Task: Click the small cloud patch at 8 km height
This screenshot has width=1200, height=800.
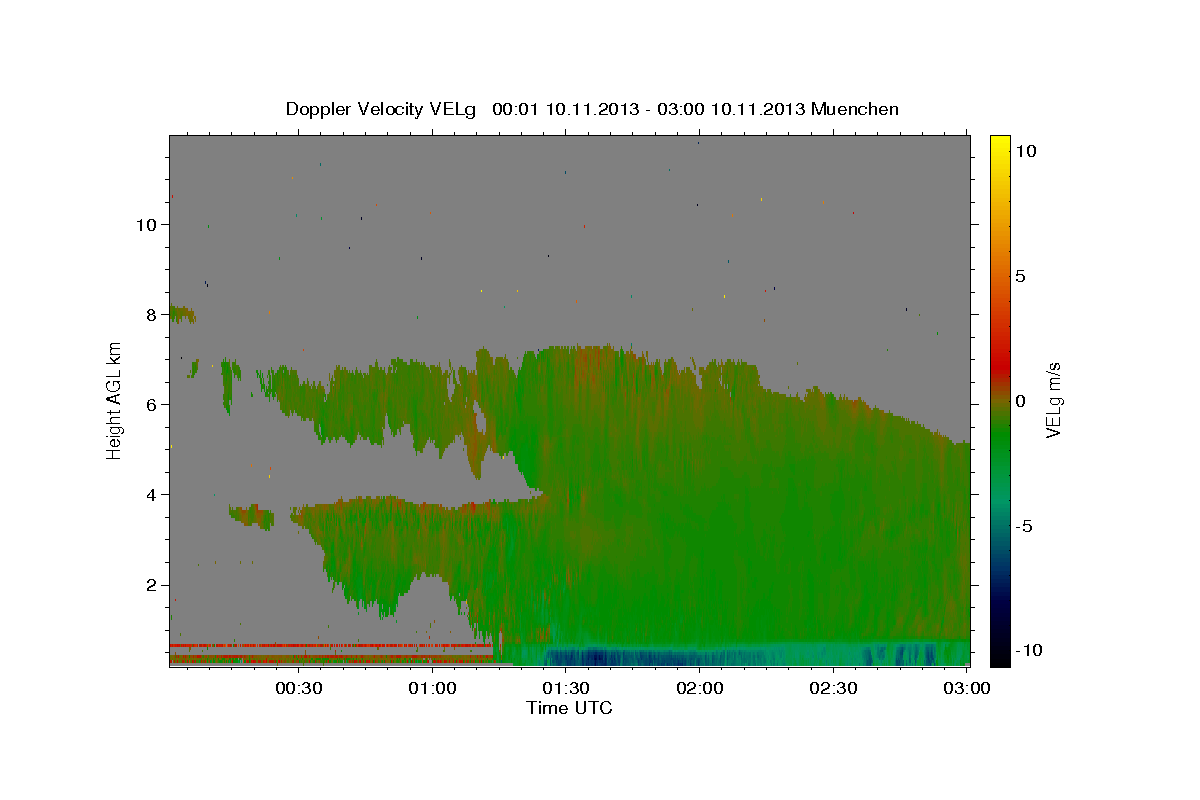Action: point(181,314)
